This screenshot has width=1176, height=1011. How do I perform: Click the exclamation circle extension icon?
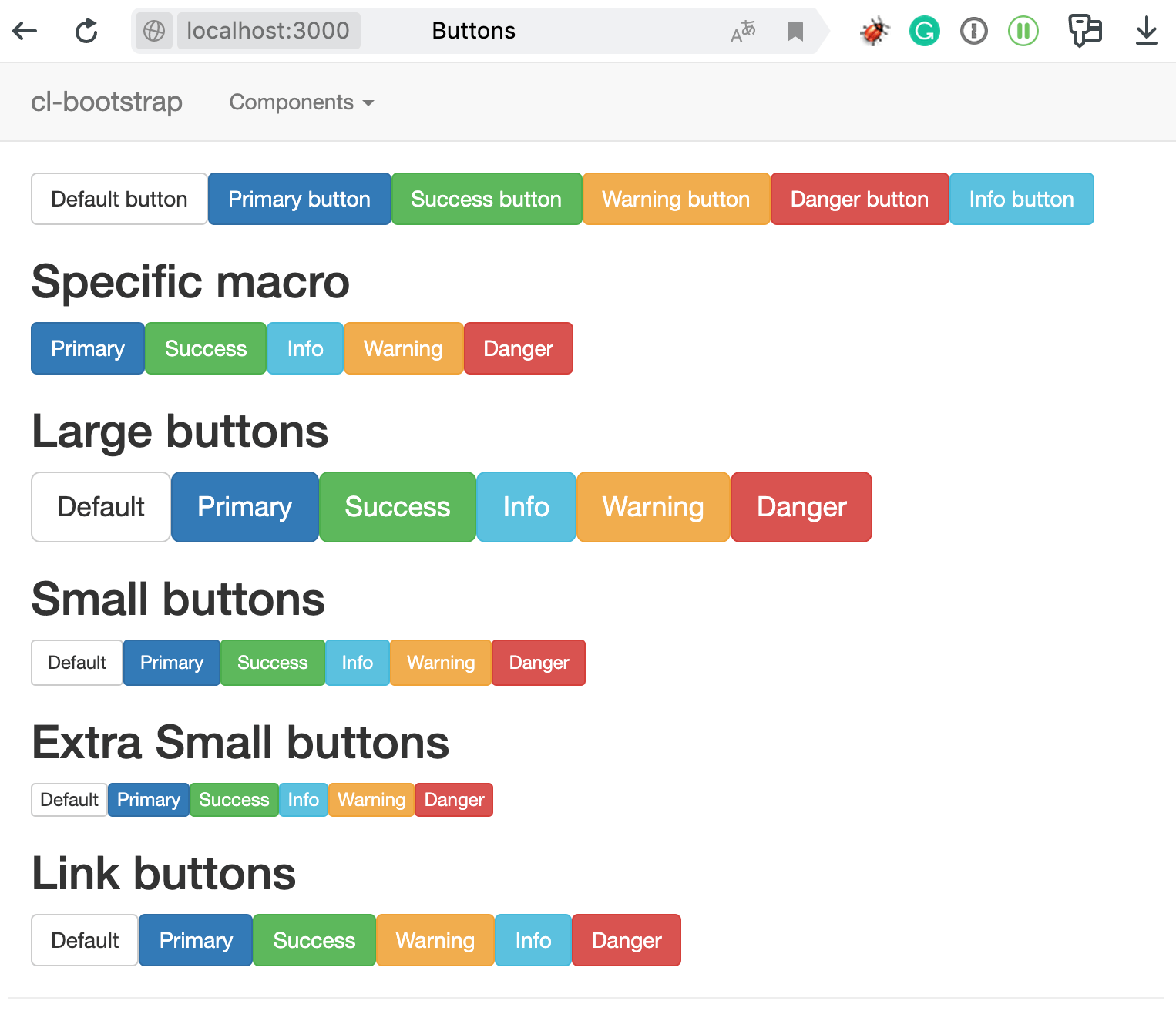tap(973, 31)
